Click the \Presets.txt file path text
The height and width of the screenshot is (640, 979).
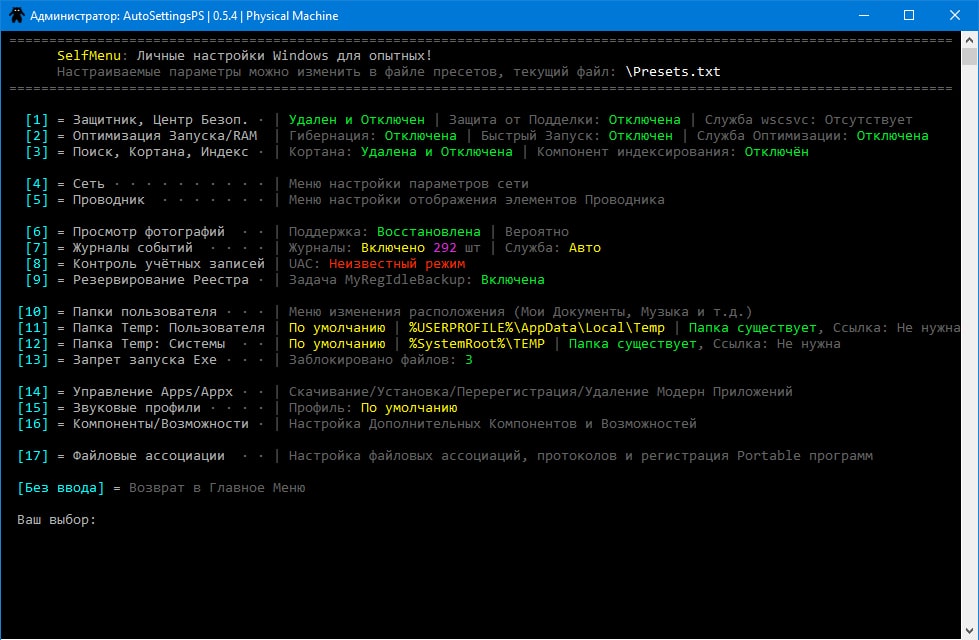point(672,72)
